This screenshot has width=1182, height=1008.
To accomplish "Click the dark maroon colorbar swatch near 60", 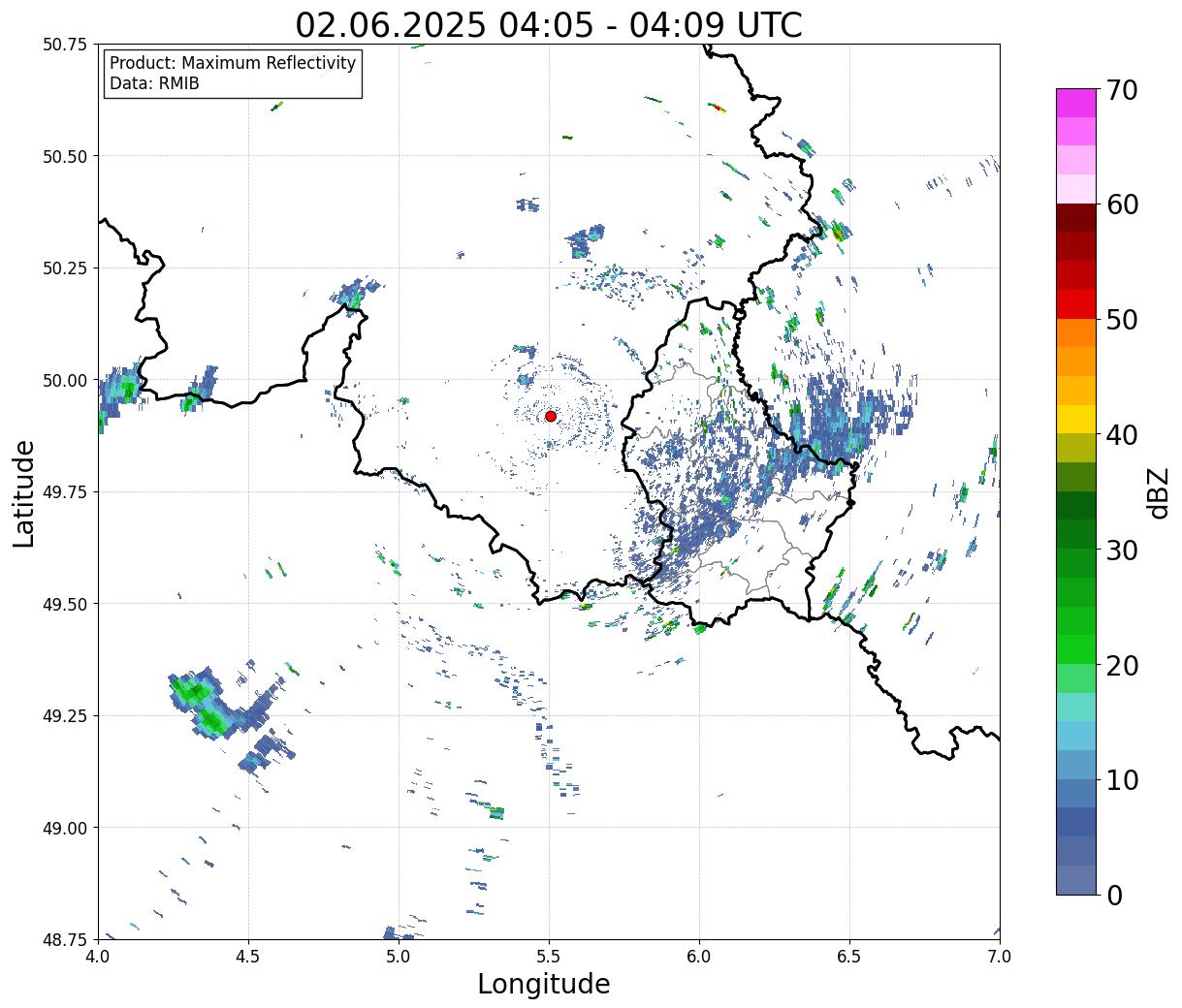I will 1076,217.
